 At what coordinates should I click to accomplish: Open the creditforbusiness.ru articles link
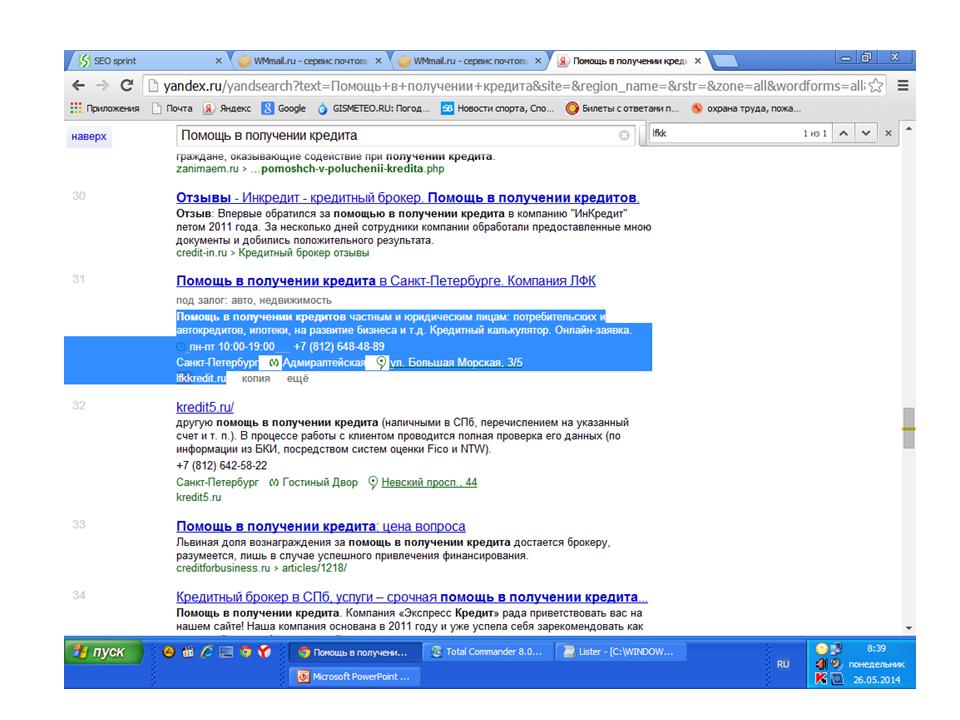tap(261, 568)
